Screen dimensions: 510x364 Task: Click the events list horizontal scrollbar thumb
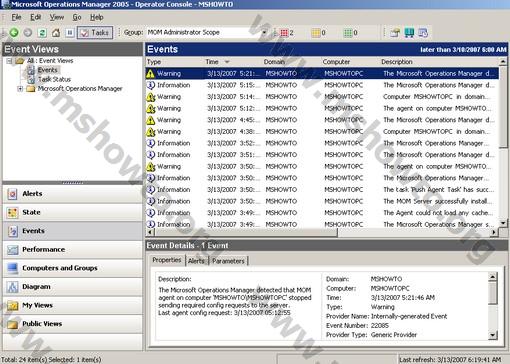coord(245,232)
